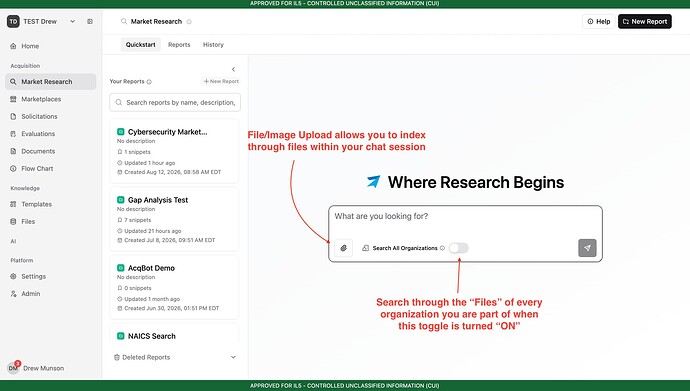Click the green icon on Gap Analysis Test
This screenshot has width=690, height=391.
tap(121, 200)
